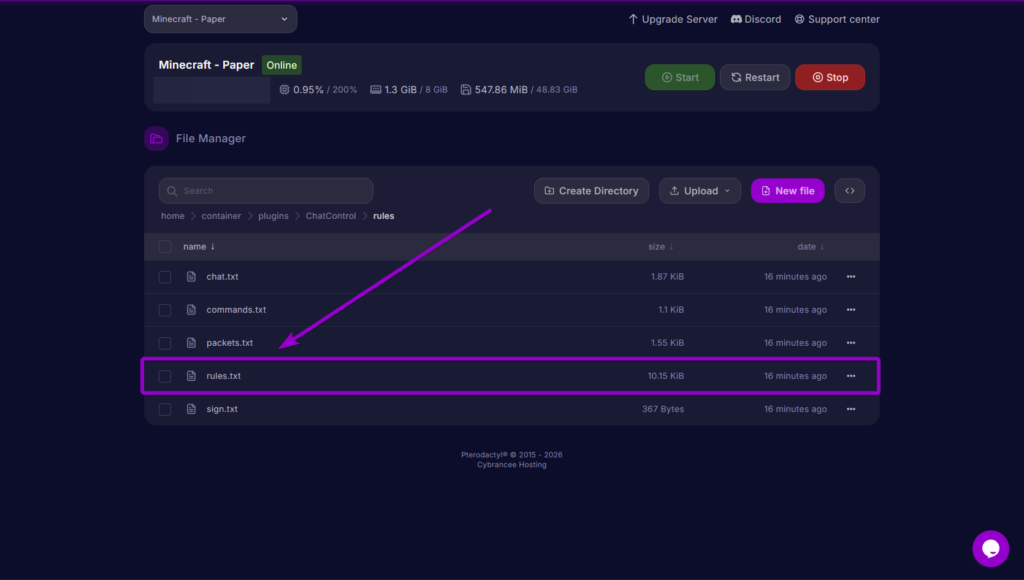Click the file icon beside rules.txt
This screenshot has height=580, width=1024.
(191, 375)
